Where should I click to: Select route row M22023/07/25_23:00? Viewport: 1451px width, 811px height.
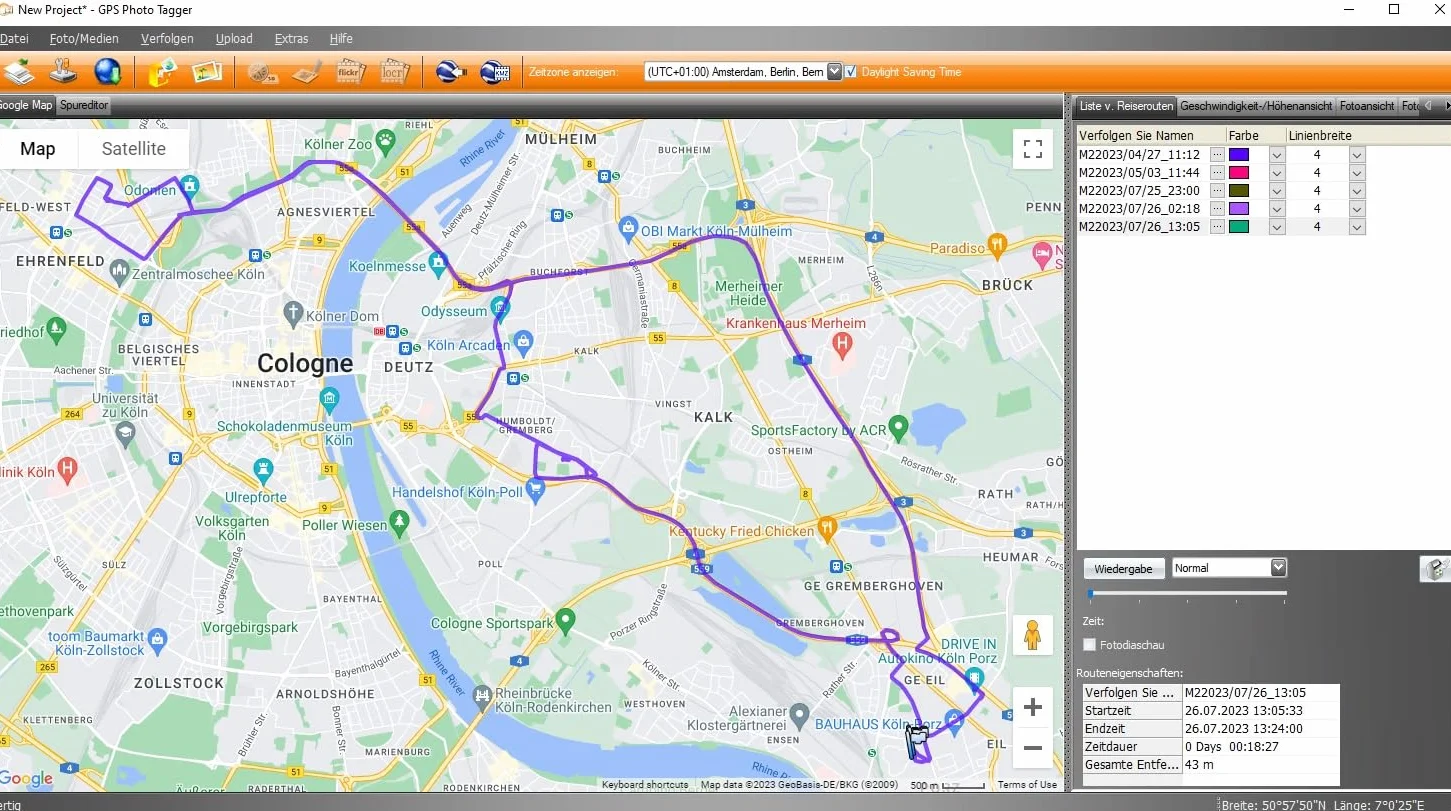(1139, 191)
